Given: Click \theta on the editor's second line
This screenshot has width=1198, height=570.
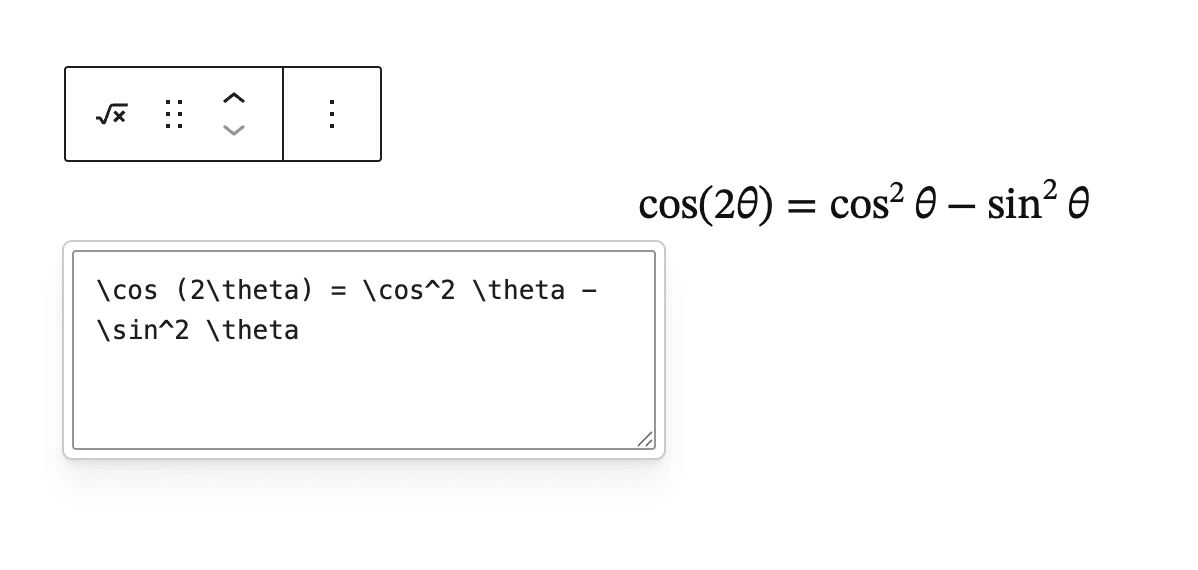Looking at the screenshot, I should [253, 330].
